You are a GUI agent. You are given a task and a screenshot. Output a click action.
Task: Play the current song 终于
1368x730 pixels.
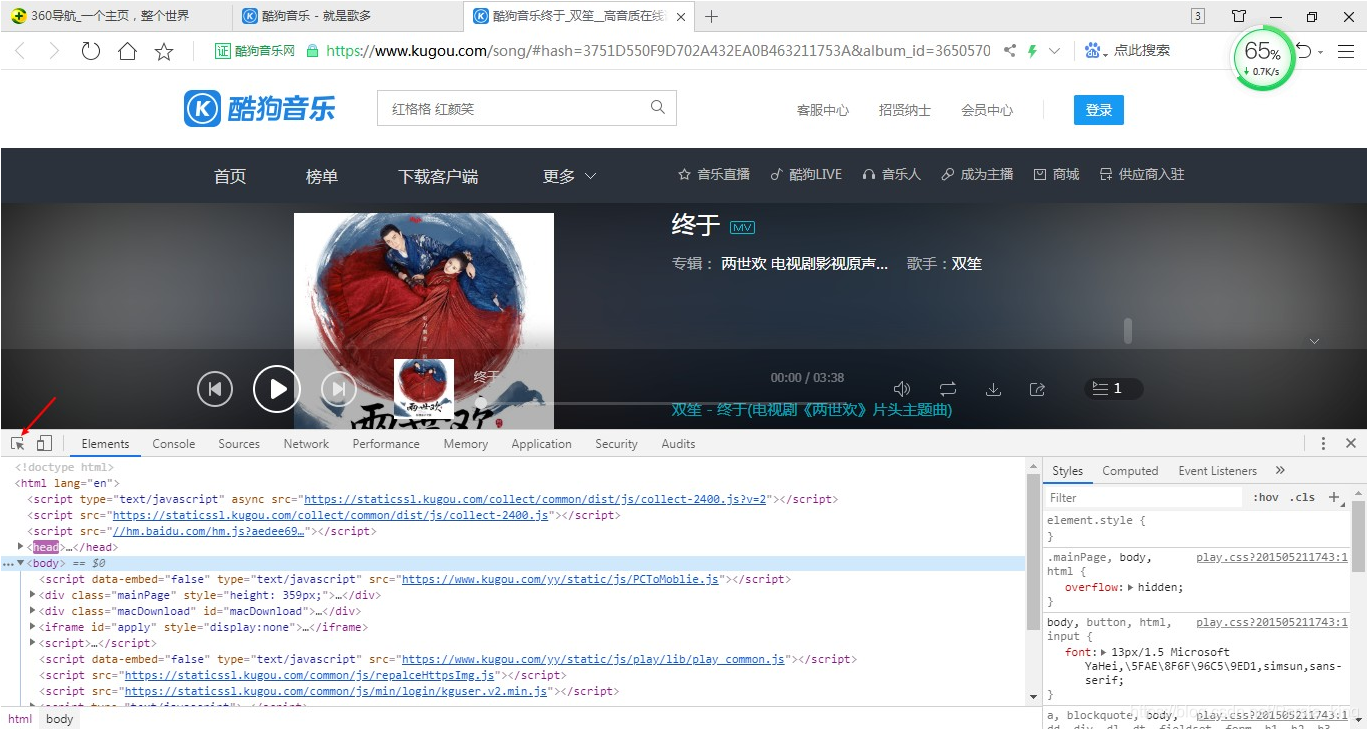pyautogui.click(x=277, y=388)
